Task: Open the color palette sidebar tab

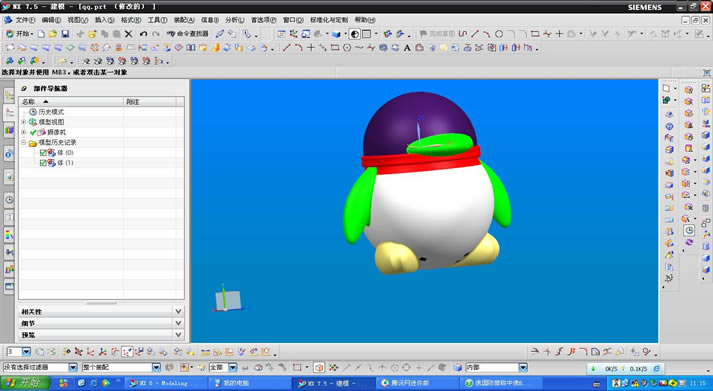Action: click(9, 235)
